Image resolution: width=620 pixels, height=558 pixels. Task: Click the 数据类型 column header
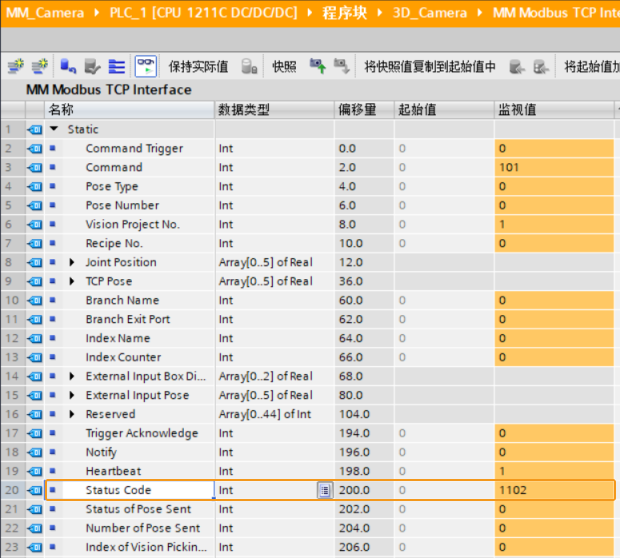coord(275,110)
